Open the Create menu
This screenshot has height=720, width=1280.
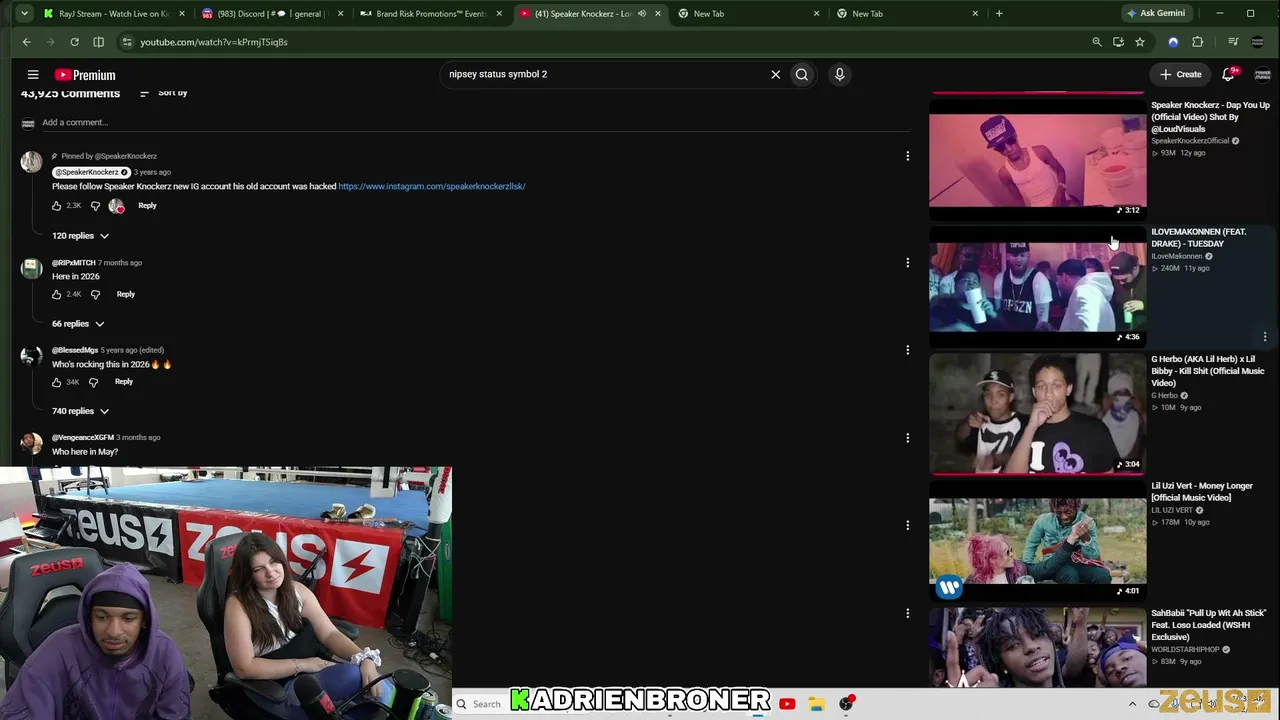point(1181,74)
